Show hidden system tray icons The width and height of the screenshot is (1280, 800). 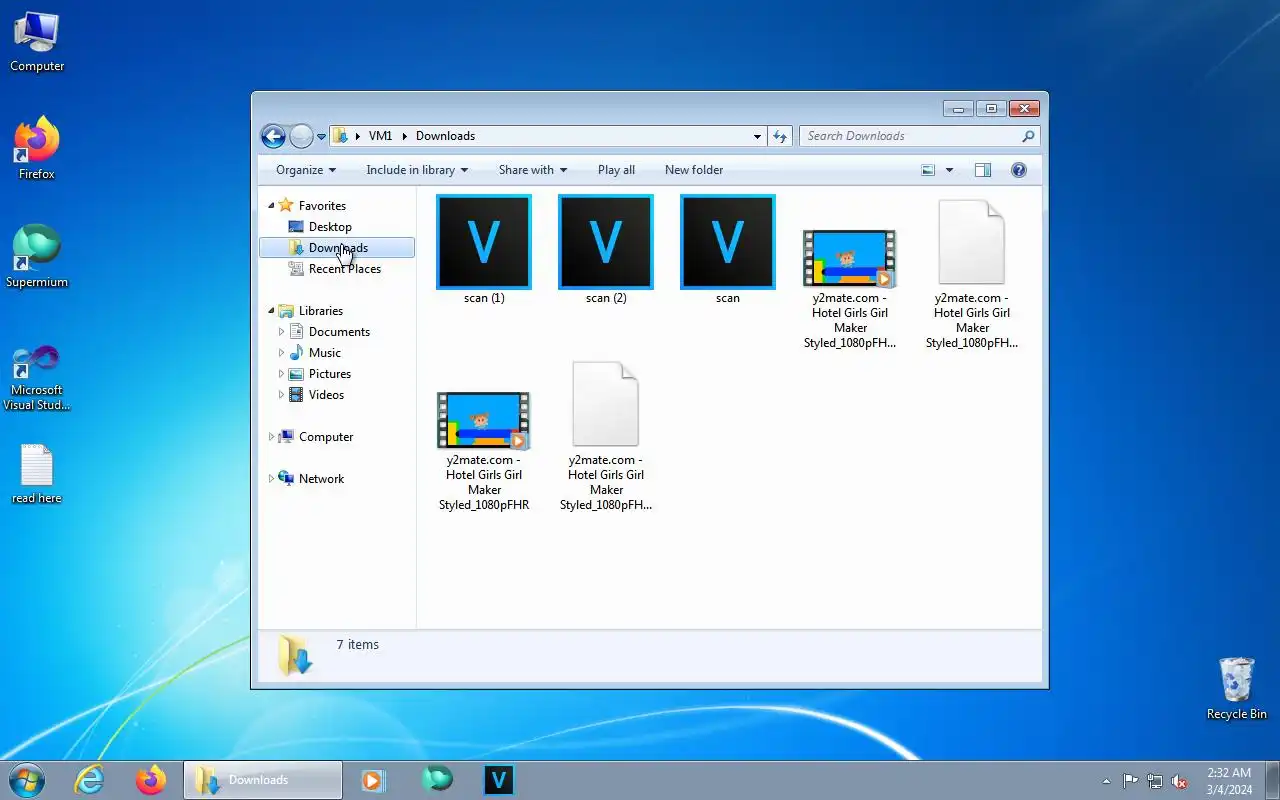pos(1106,781)
